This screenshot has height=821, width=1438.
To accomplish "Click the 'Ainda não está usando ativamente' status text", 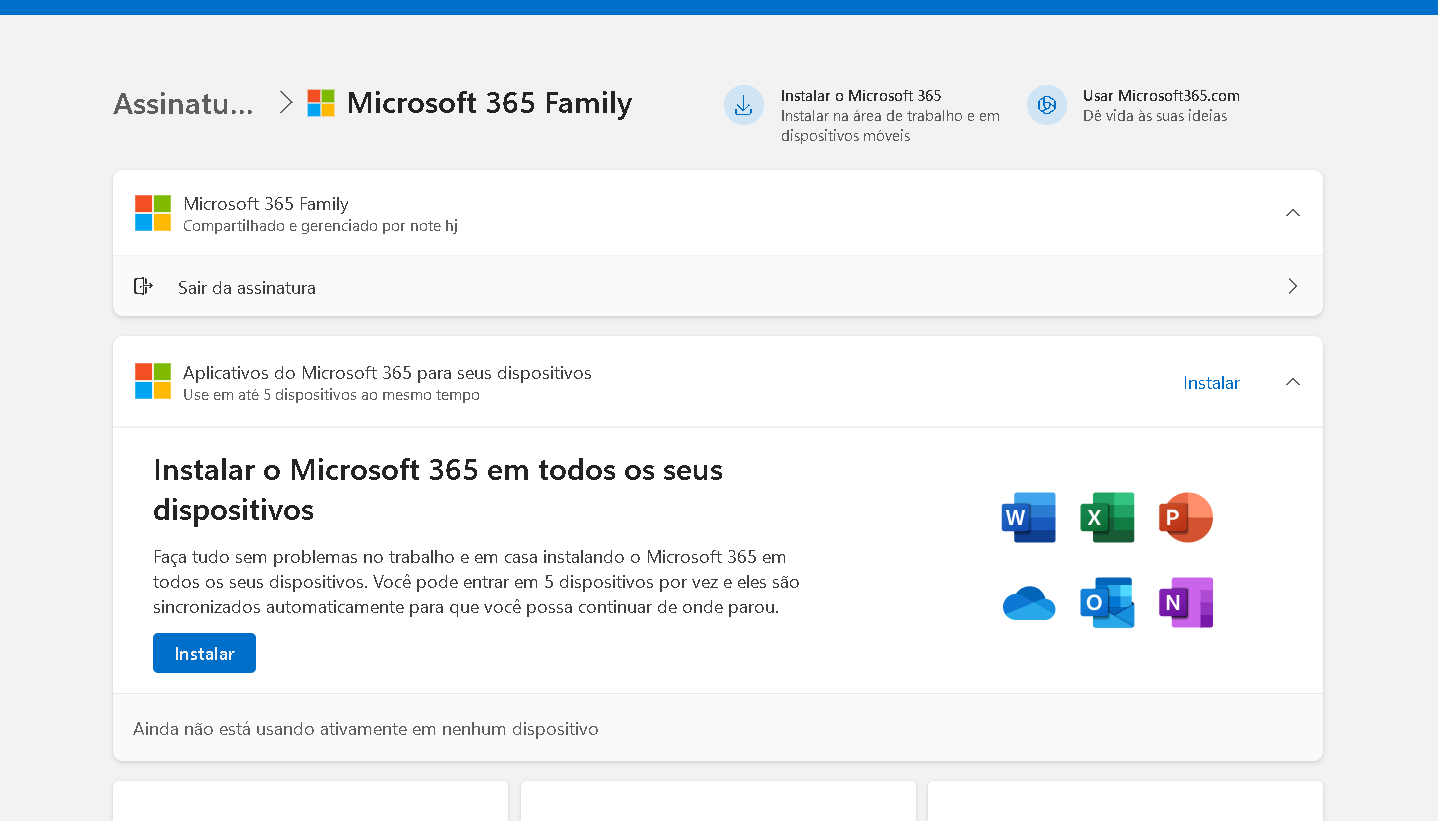I will coord(365,729).
